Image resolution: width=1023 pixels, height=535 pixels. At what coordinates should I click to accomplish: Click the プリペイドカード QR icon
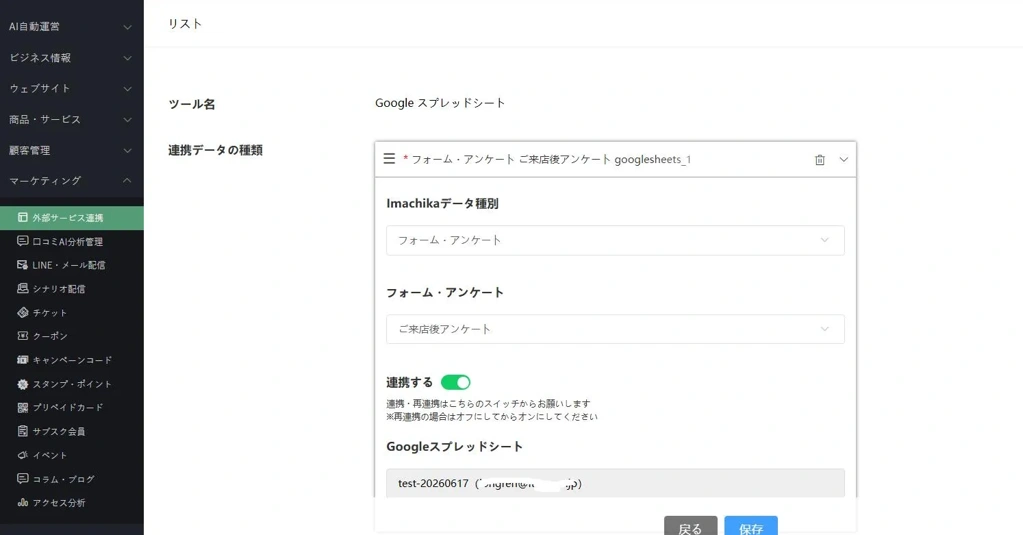pyautogui.click(x=23, y=407)
